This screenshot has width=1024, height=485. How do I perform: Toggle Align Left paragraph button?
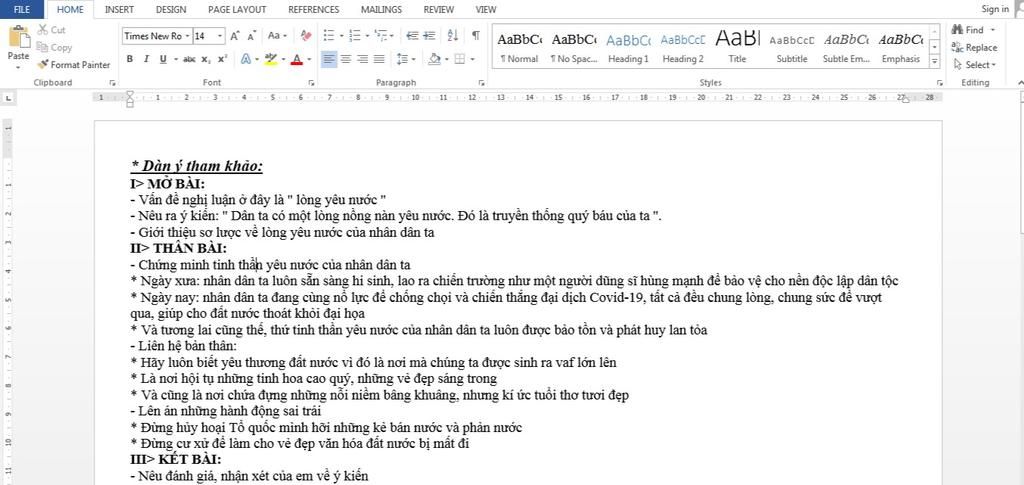pos(329,59)
